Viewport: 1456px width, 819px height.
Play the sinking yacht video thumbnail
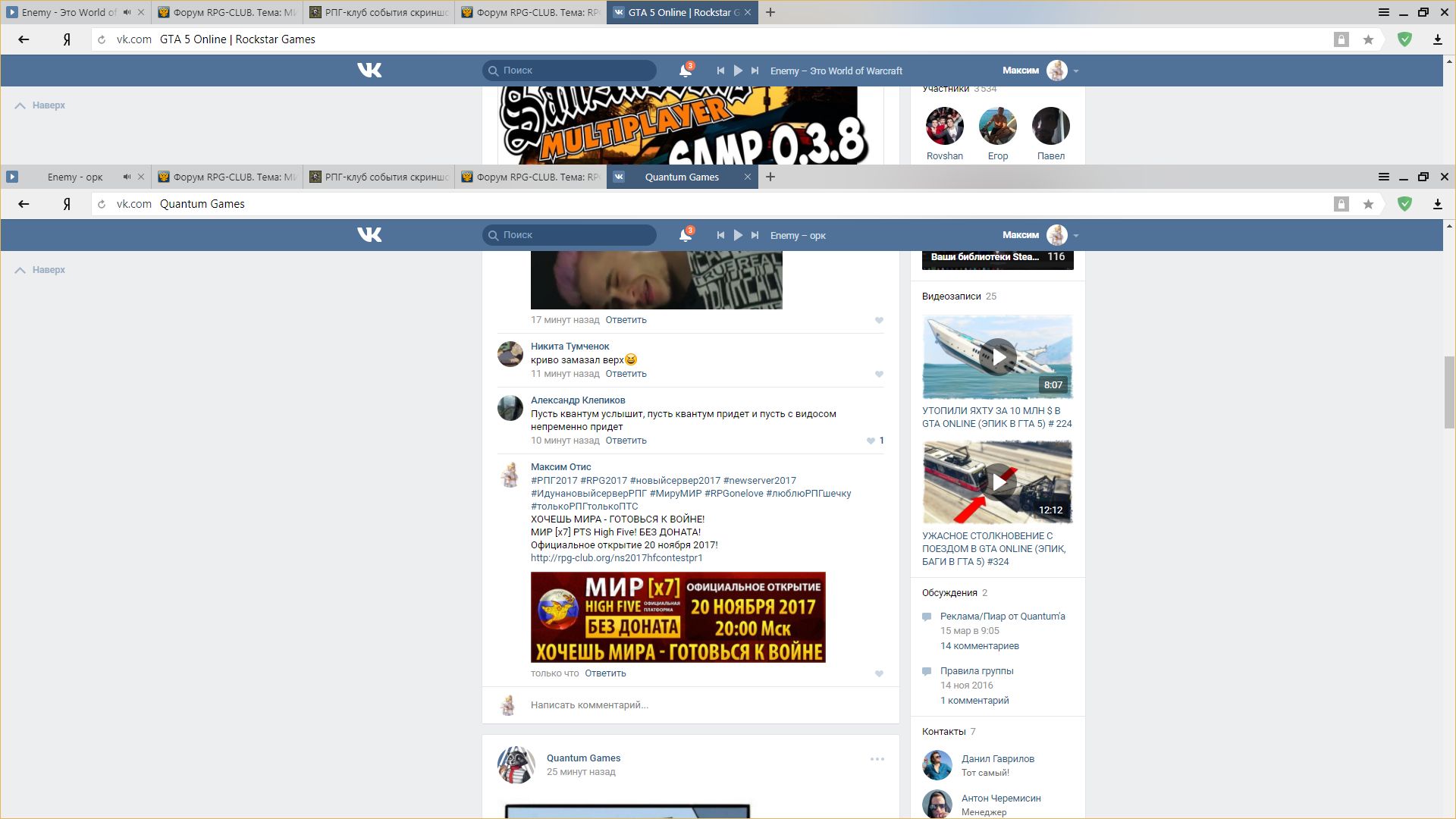pyautogui.click(x=998, y=357)
